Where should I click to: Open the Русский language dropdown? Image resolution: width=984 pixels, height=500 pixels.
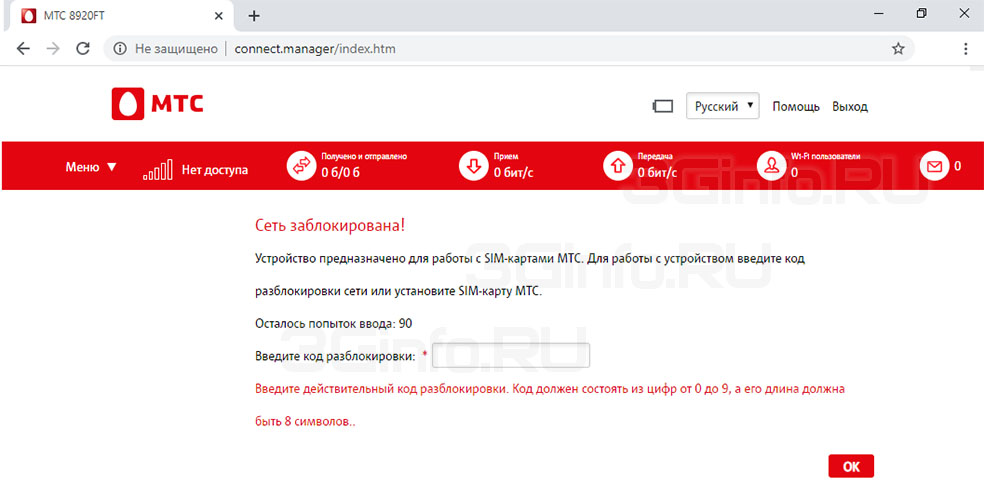(x=722, y=106)
